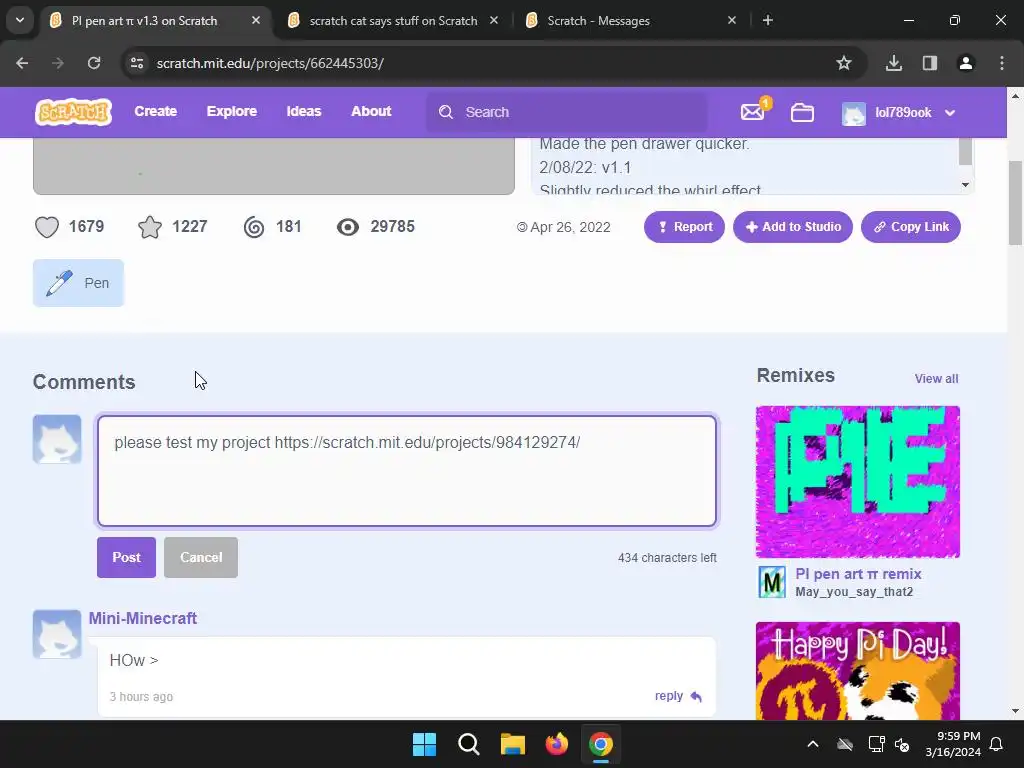Show hidden system tray icons
This screenshot has width=1024, height=768.
(x=813, y=744)
